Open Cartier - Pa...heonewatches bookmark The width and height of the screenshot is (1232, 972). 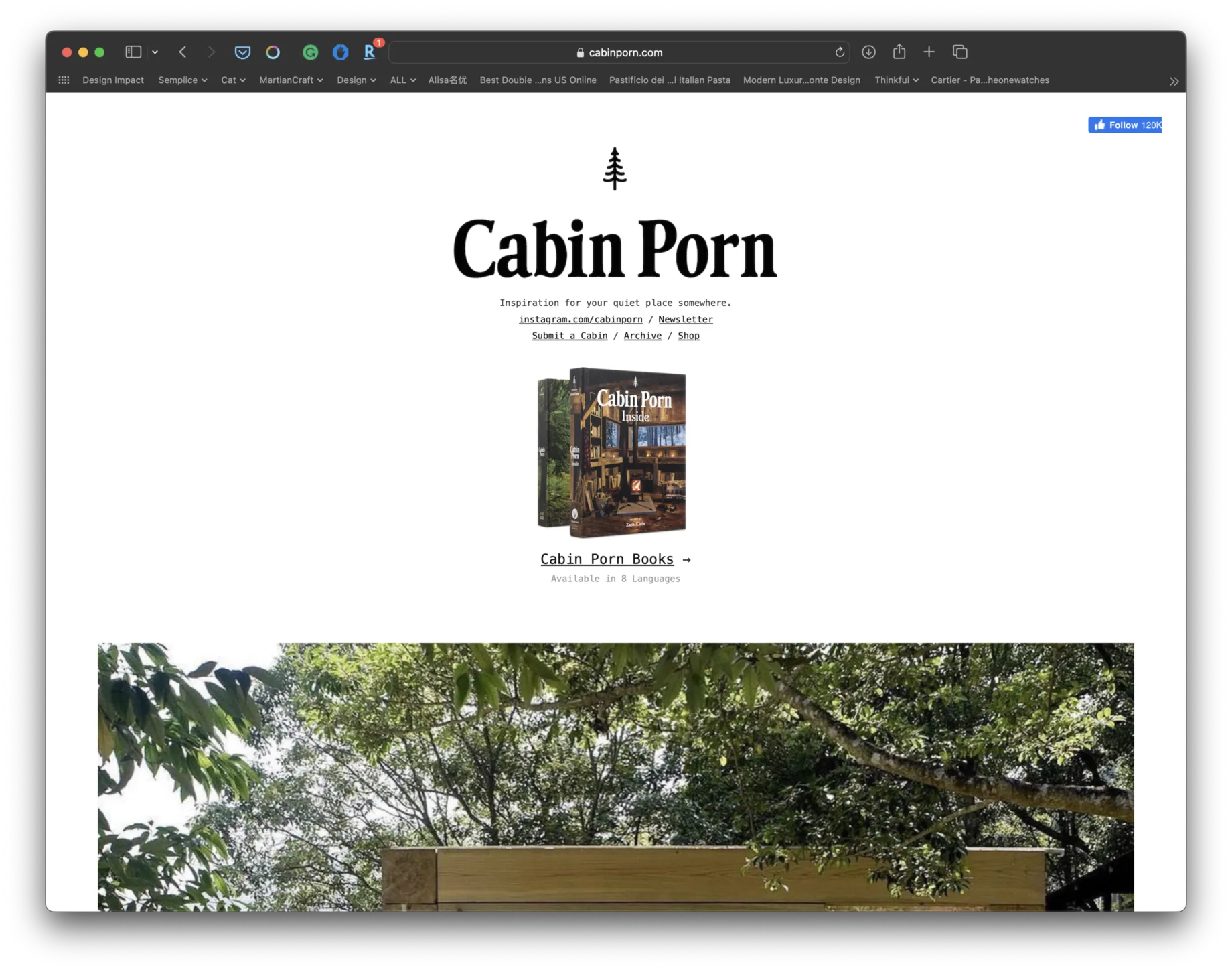click(990, 80)
